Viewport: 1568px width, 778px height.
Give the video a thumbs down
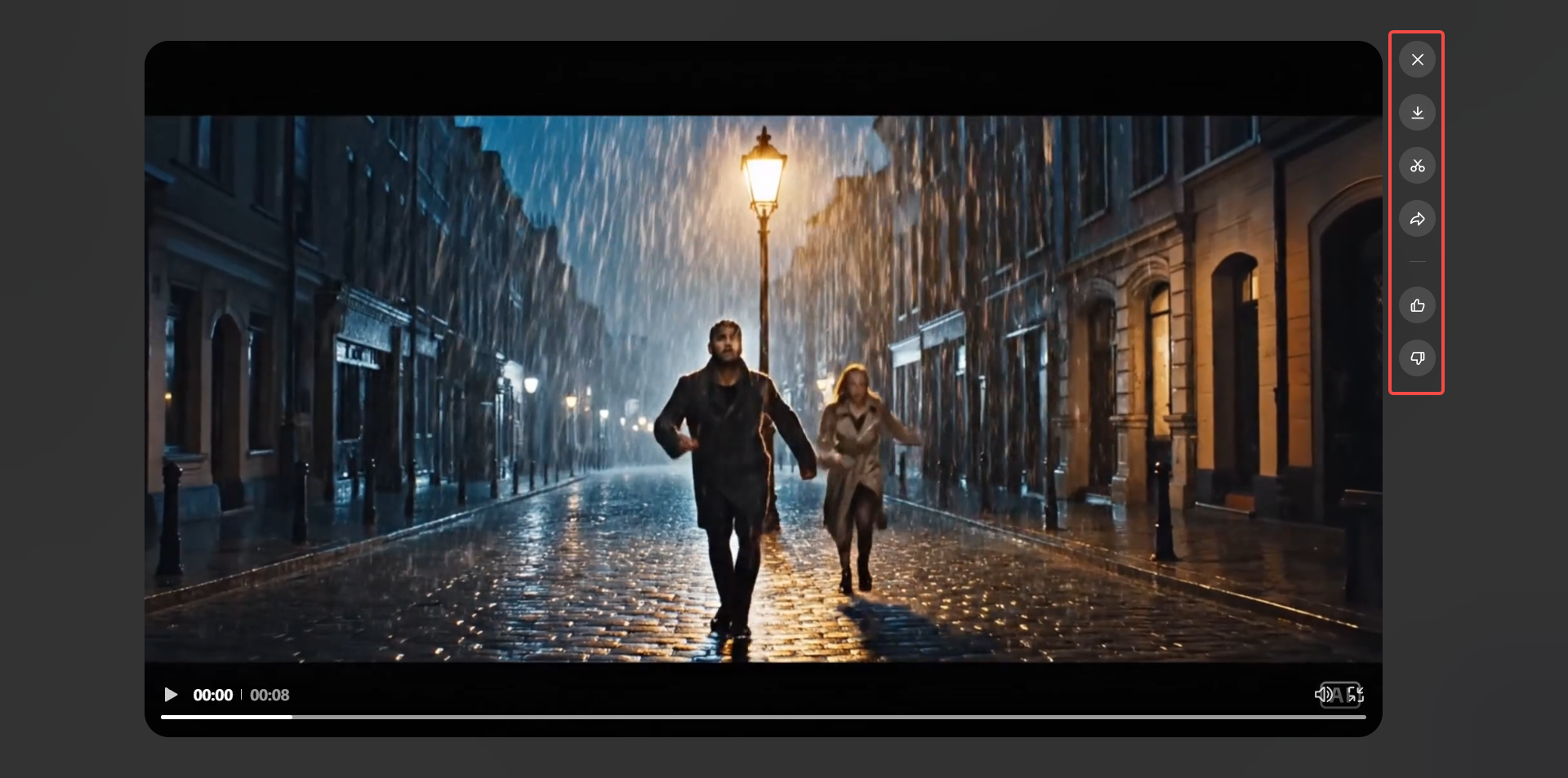(x=1417, y=358)
